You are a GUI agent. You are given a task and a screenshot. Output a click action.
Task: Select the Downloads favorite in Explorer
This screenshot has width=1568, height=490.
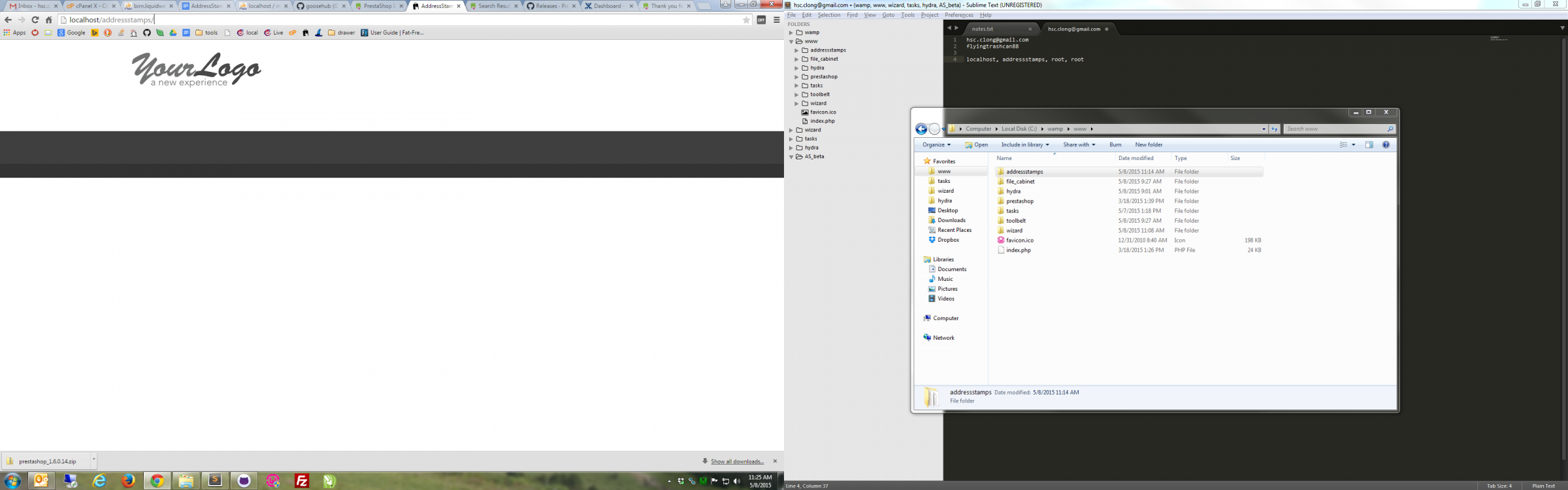tap(947, 220)
